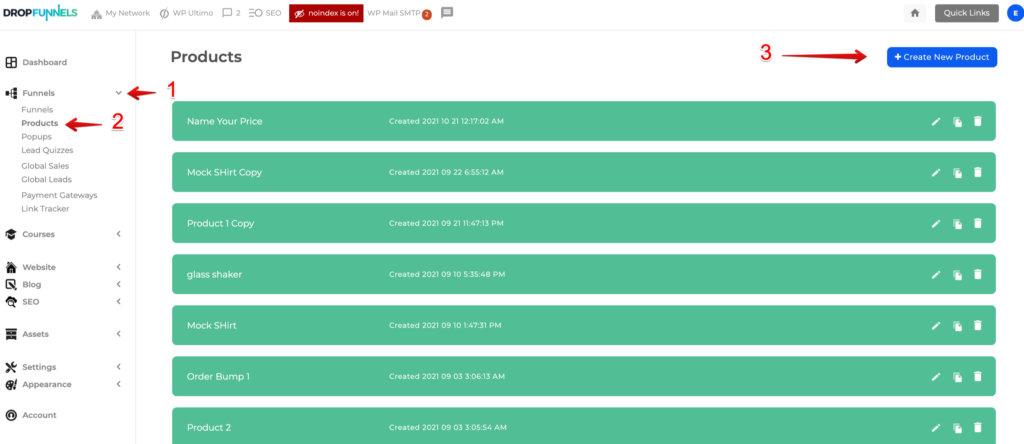This screenshot has height=444, width=1024.
Task: Expand the Courses sidebar section
Action: (x=118, y=234)
